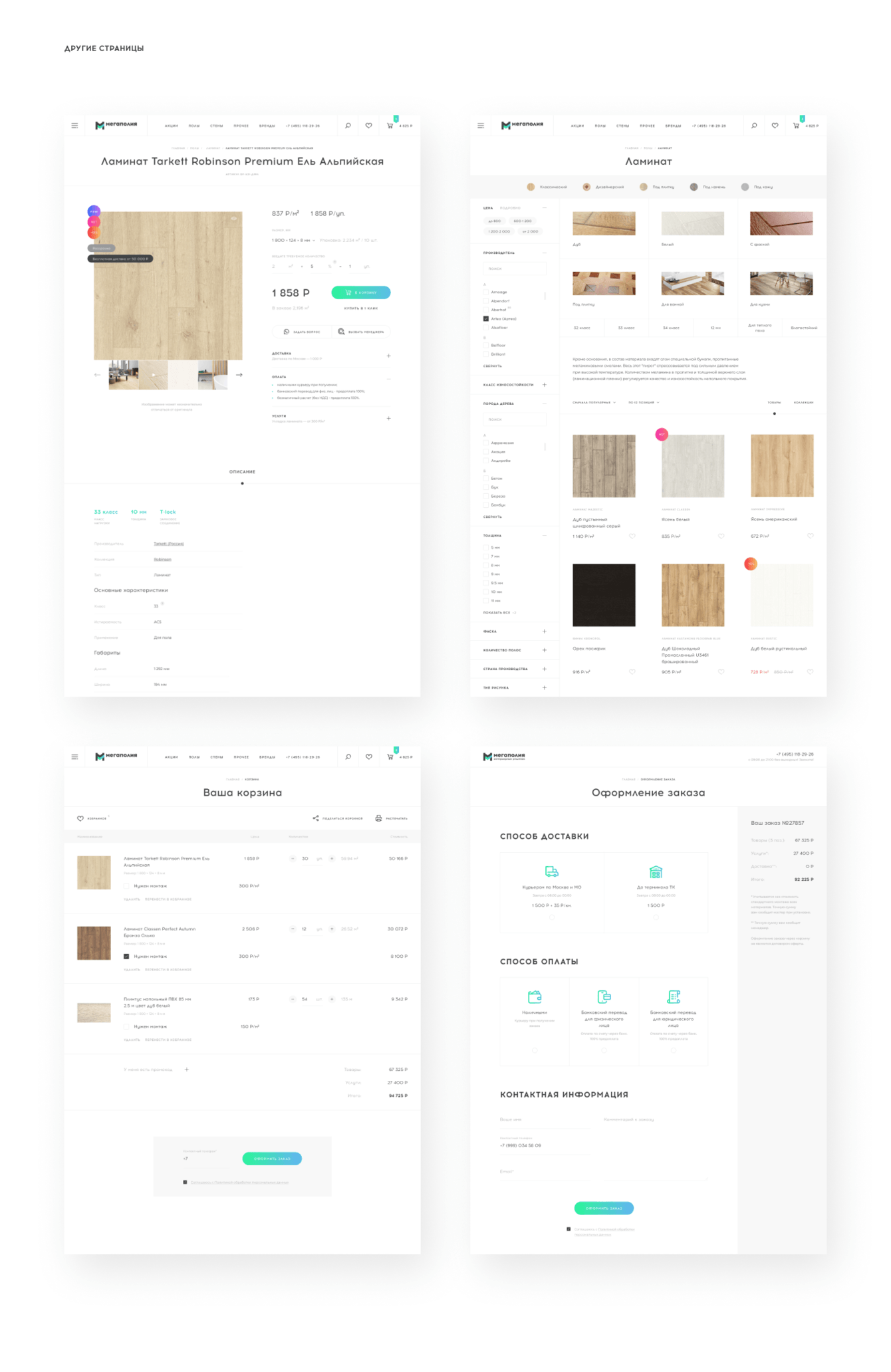
Task: Click manufacturer search field 'Поиск'
Action: click(515, 269)
